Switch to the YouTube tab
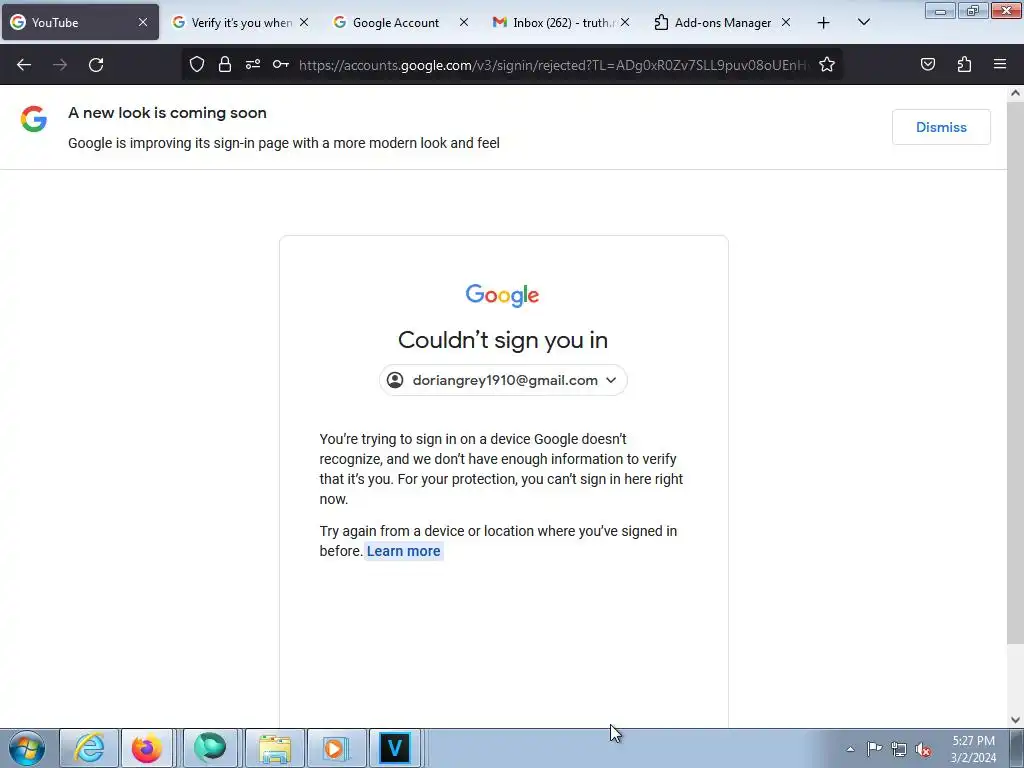Image resolution: width=1024 pixels, height=768 pixels. click(80, 22)
